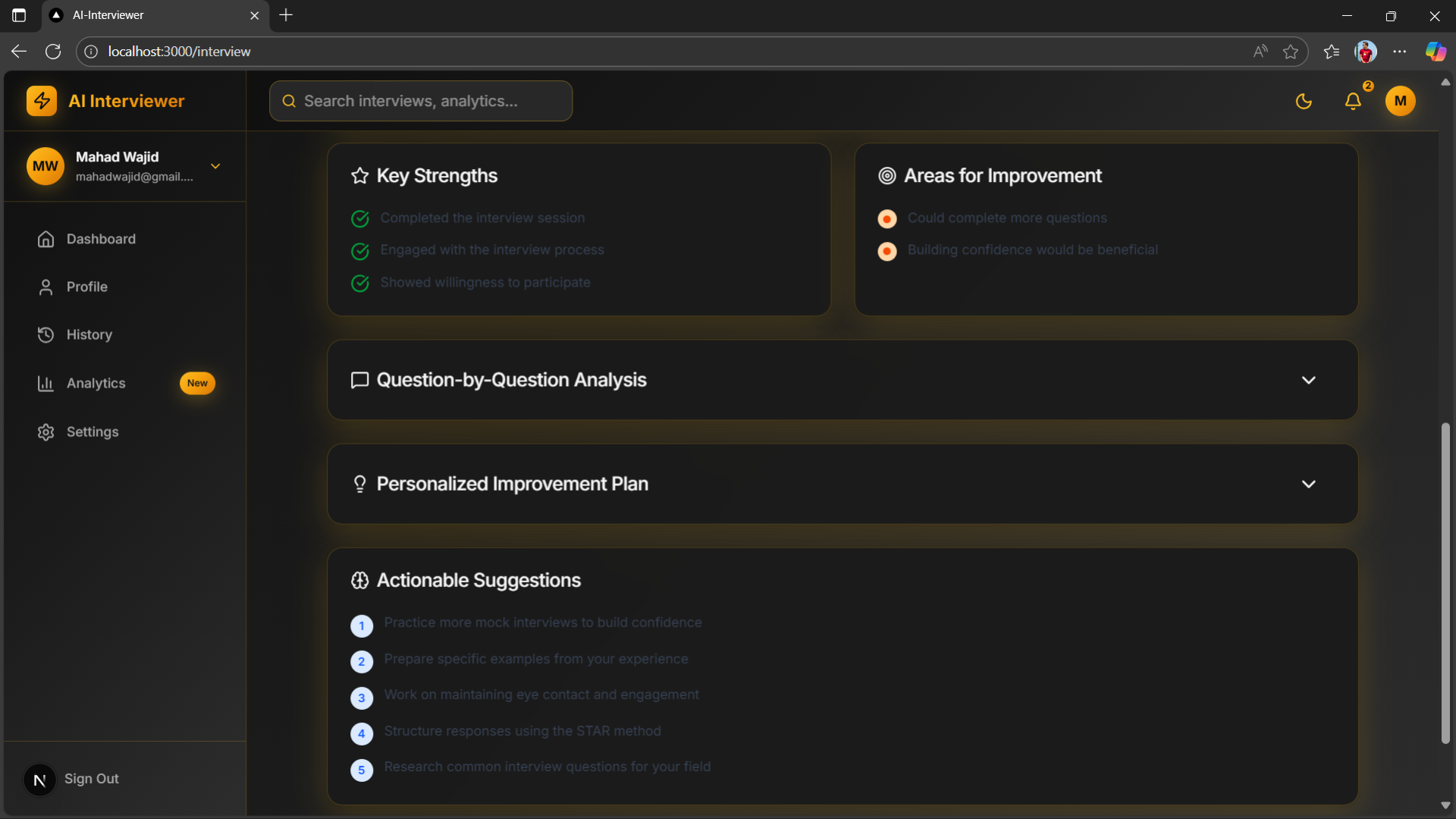
Task: Click the M user avatar in header
Action: tap(1400, 101)
